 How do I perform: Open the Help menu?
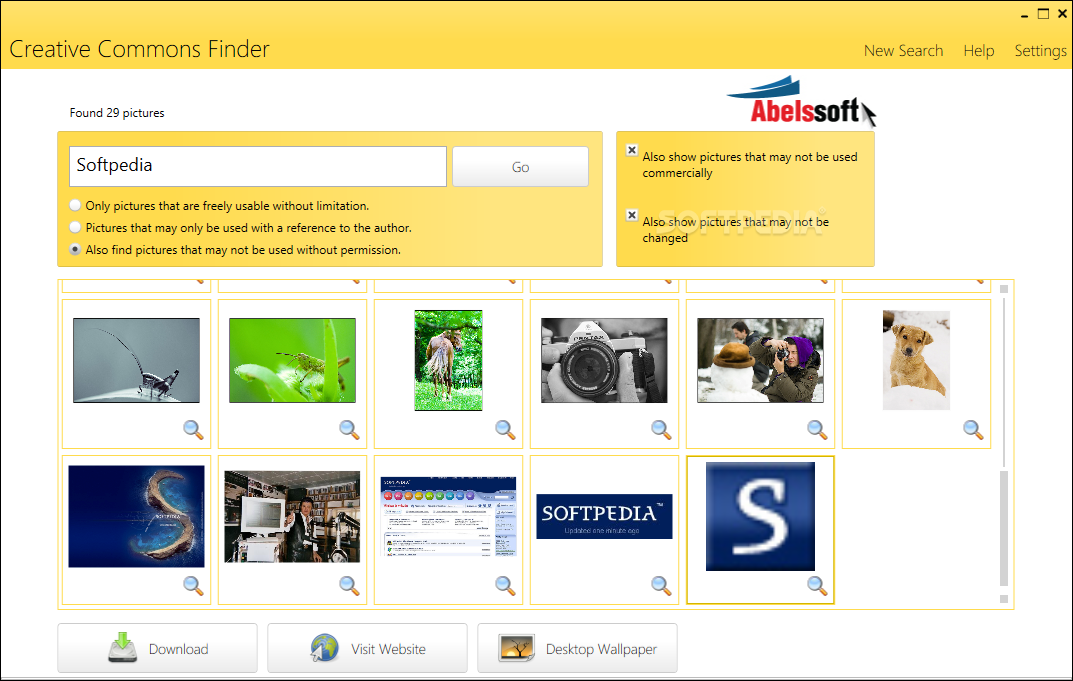tap(979, 51)
